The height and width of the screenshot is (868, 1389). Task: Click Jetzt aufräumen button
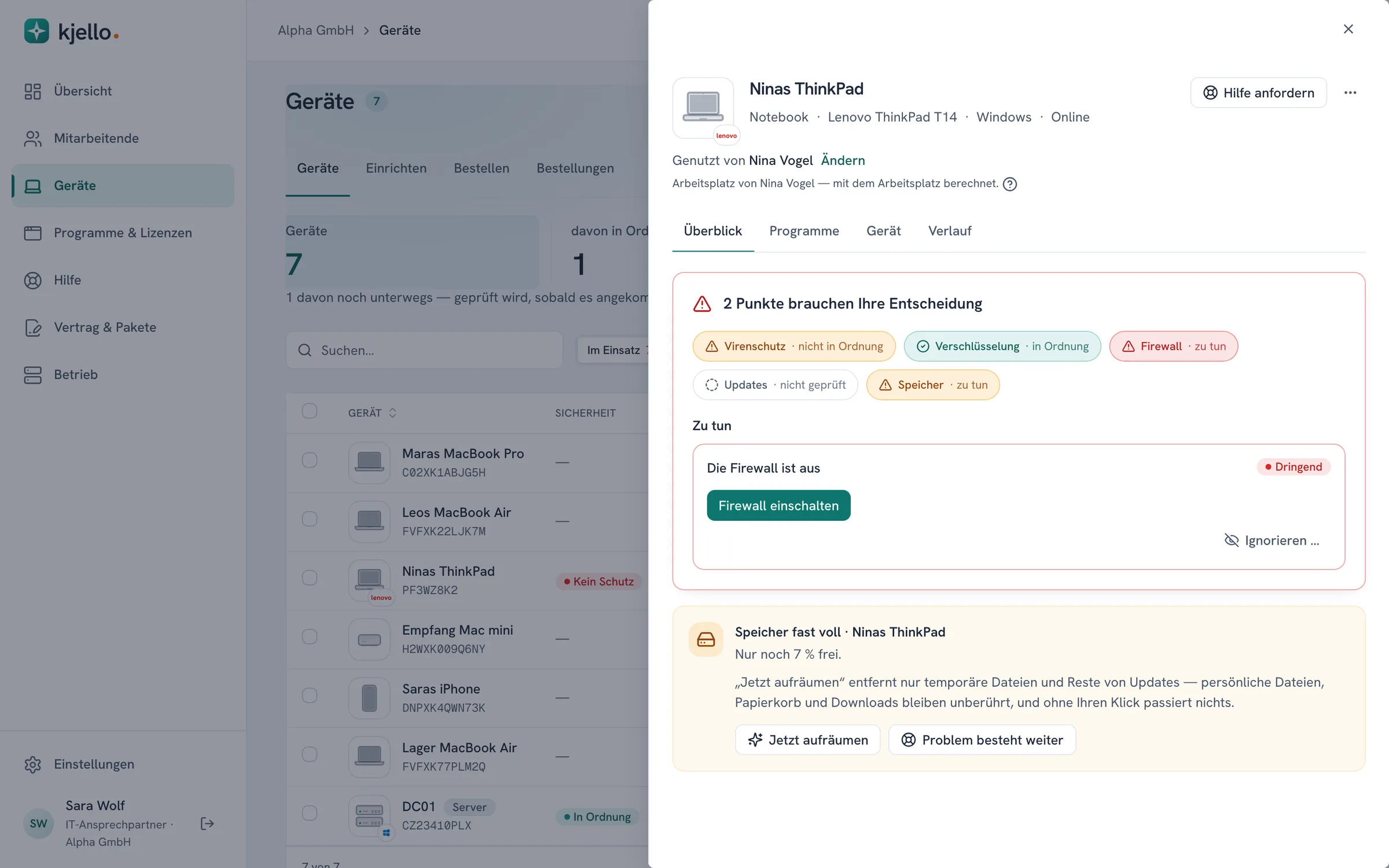(807, 740)
